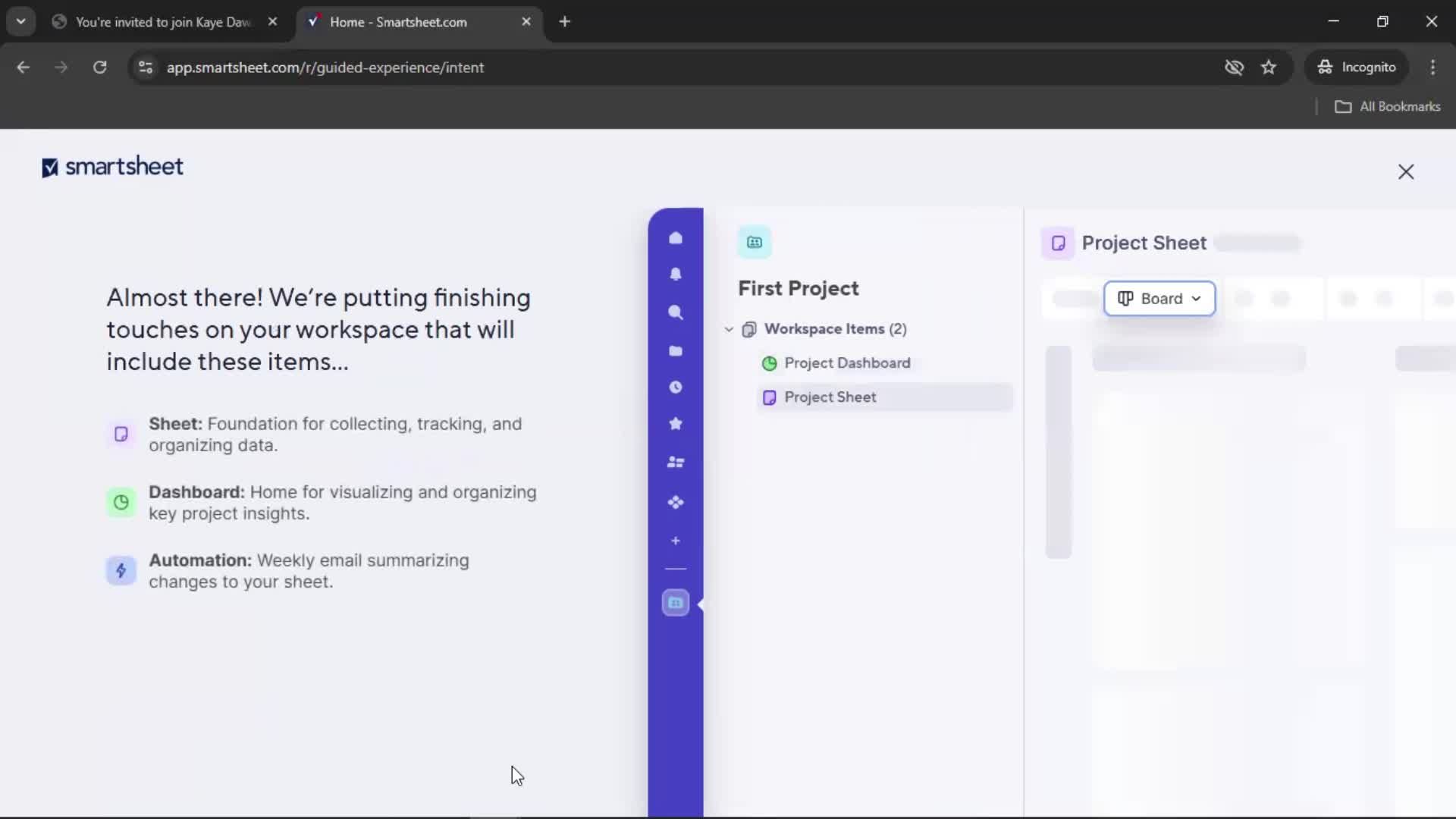The image size is (1456, 819).
Task: Open a new browser tab
Action: point(564,22)
